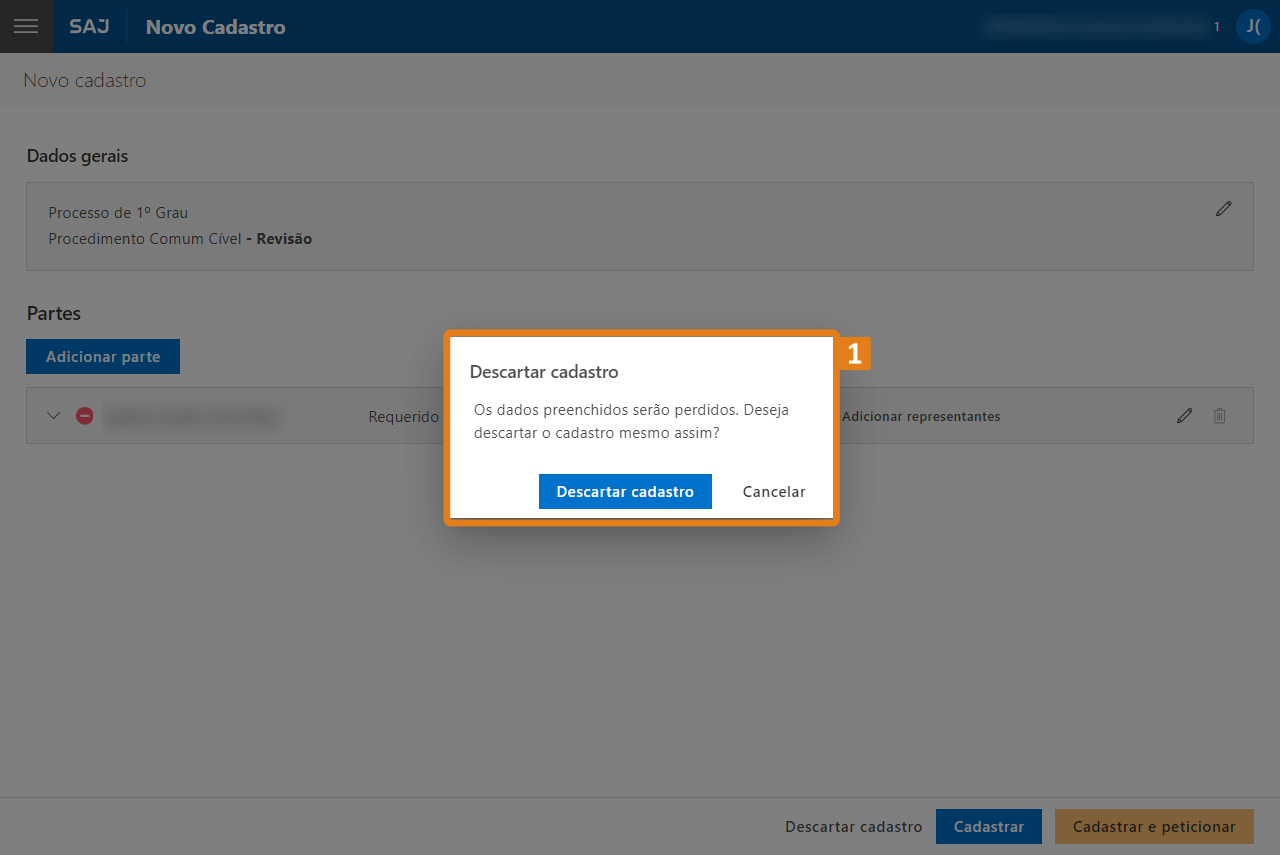This screenshot has height=855, width=1280.
Task: Edit the party with the pencil icon
Action: [1184, 416]
